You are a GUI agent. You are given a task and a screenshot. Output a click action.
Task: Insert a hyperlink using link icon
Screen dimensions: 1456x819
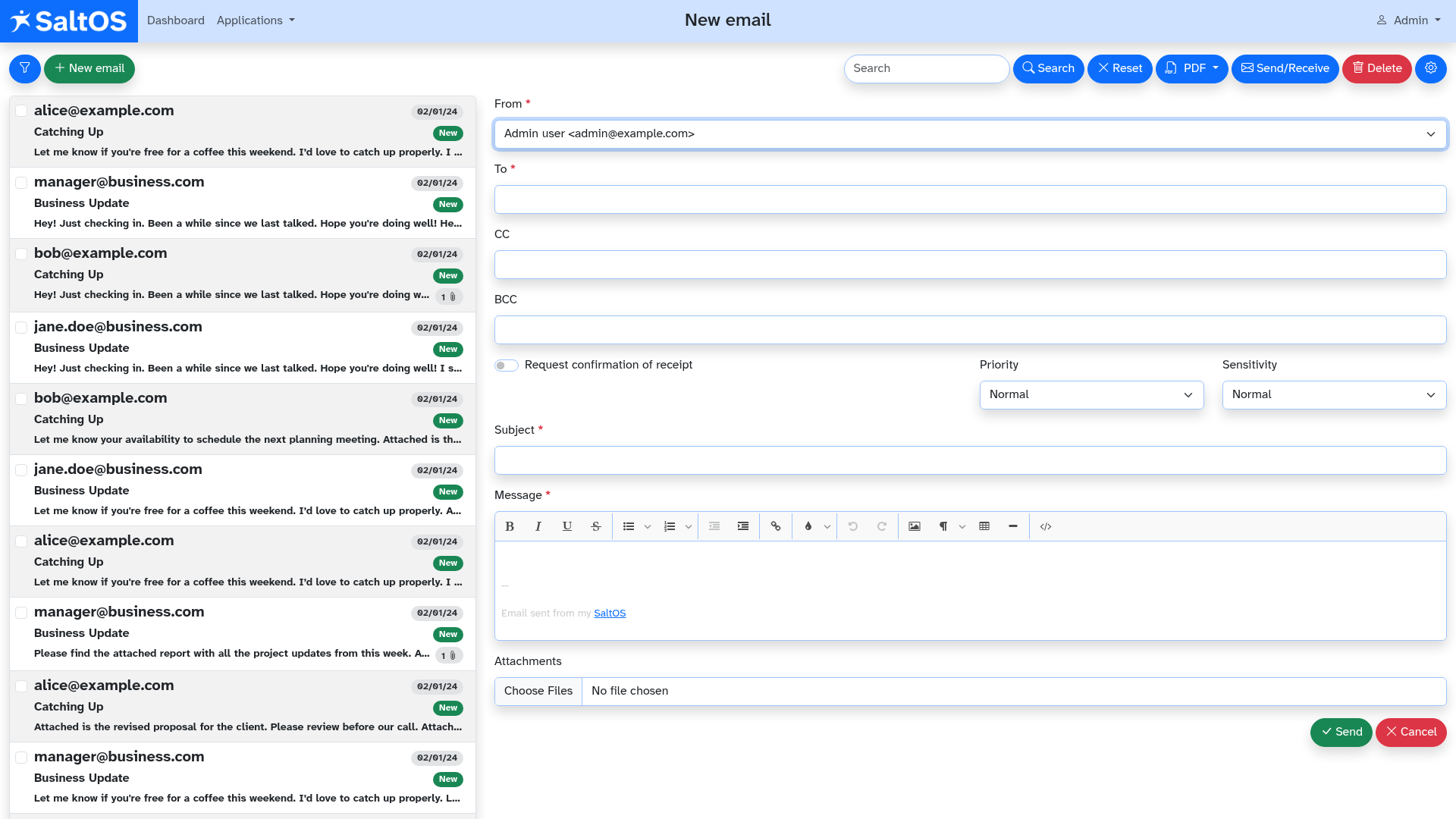click(x=775, y=526)
